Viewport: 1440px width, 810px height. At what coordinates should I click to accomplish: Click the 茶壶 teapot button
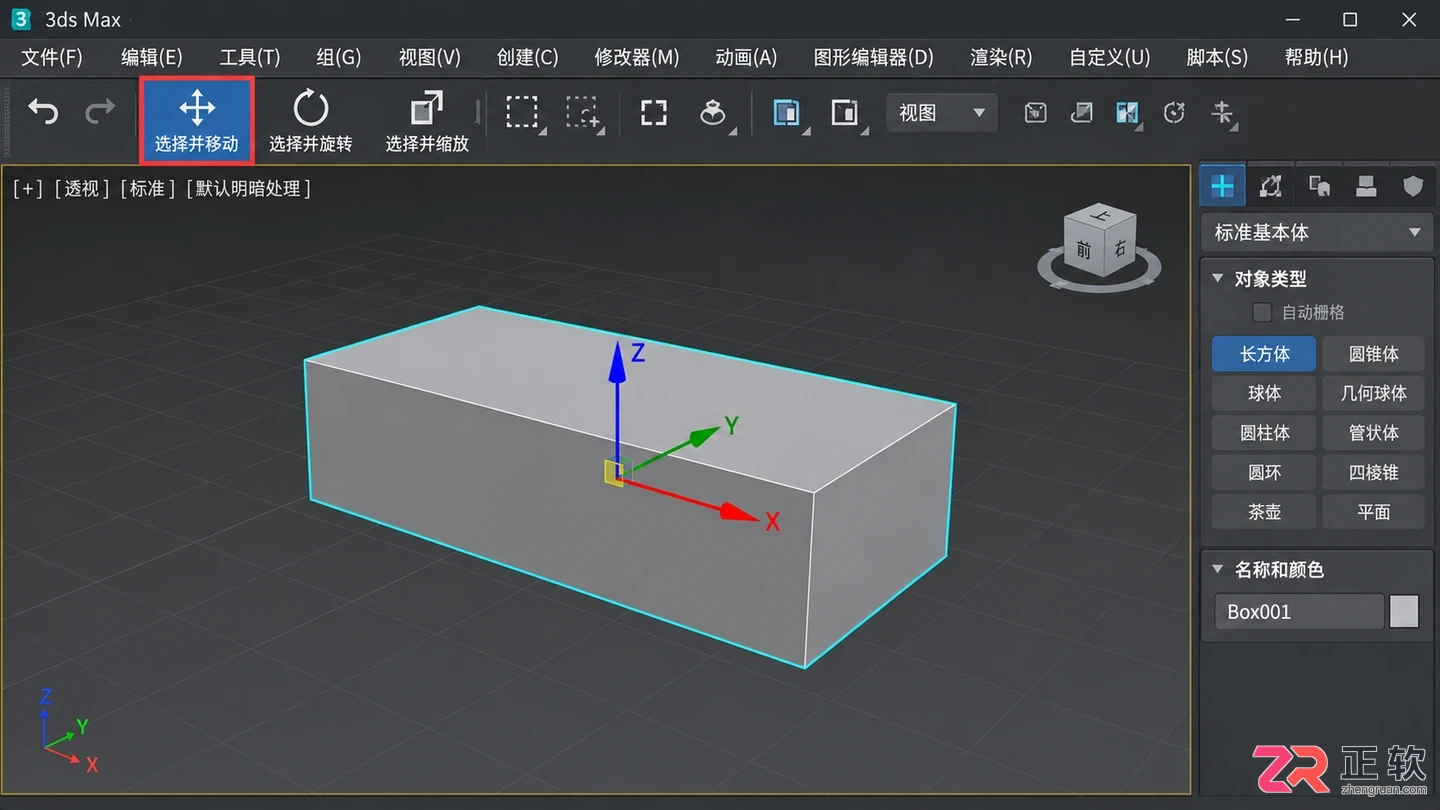[x=1264, y=512]
